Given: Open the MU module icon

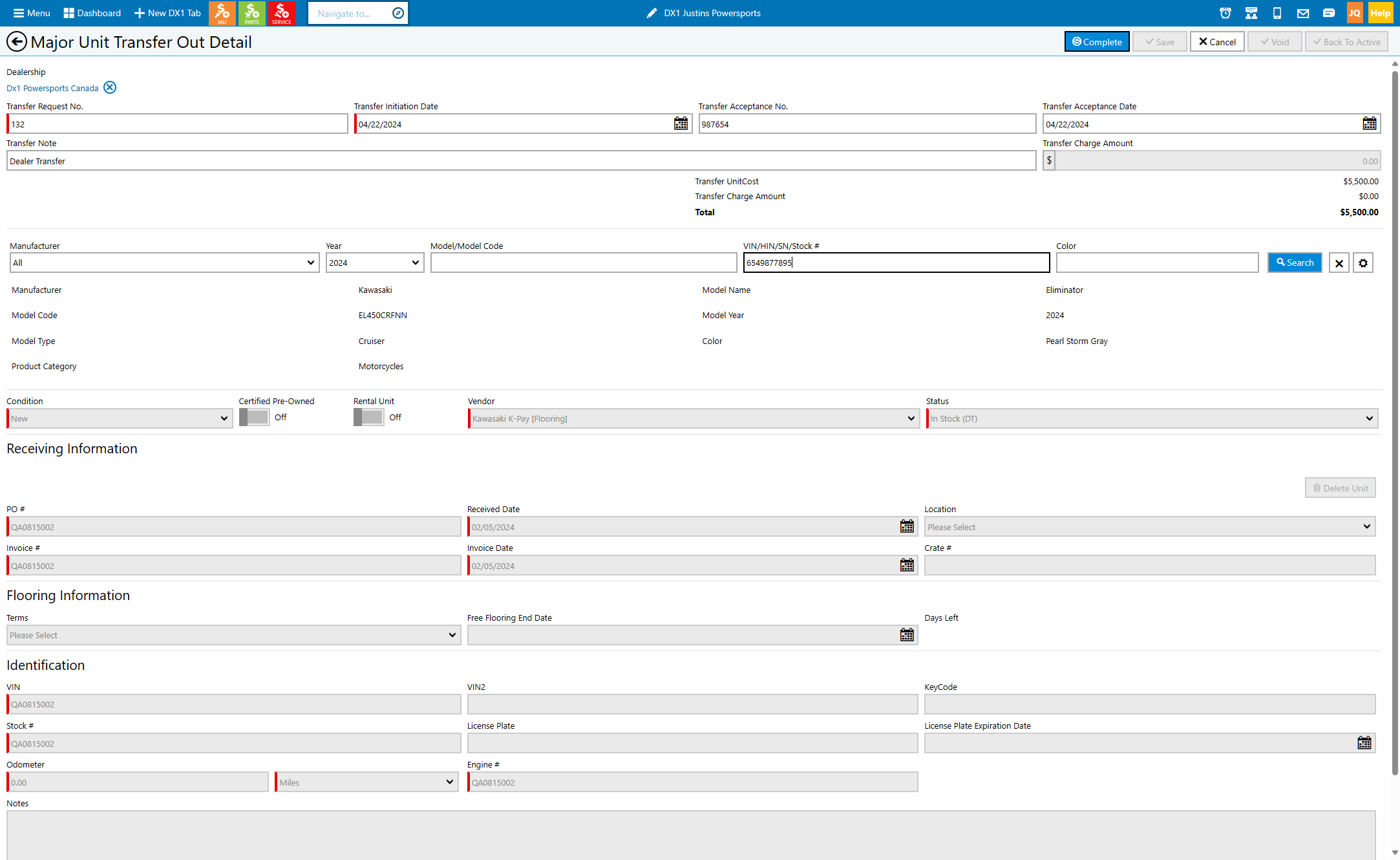Looking at the screenshot, I should pos(222,13).
